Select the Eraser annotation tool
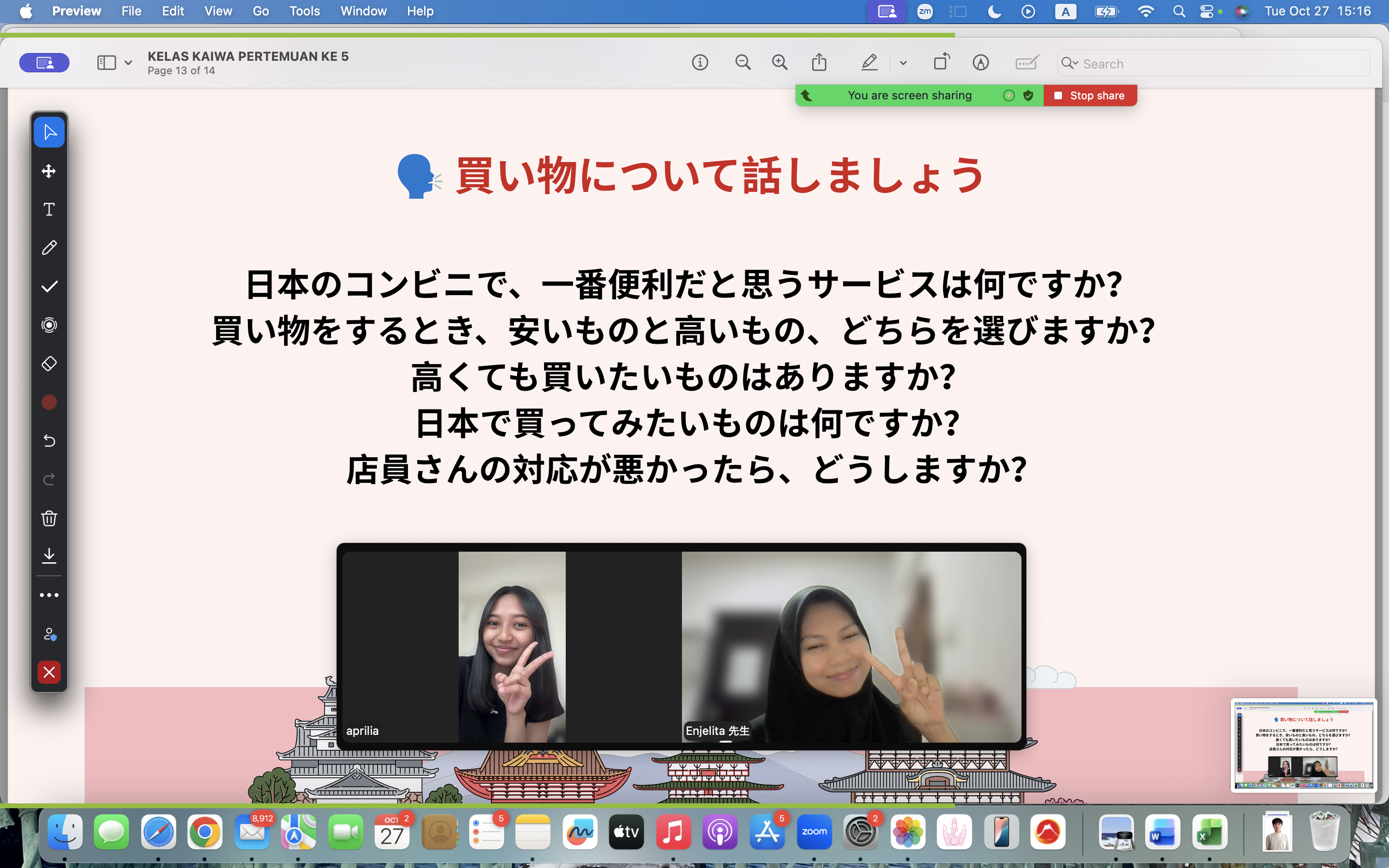Viewport: 1389px width, 868px height. pos(49,364)
